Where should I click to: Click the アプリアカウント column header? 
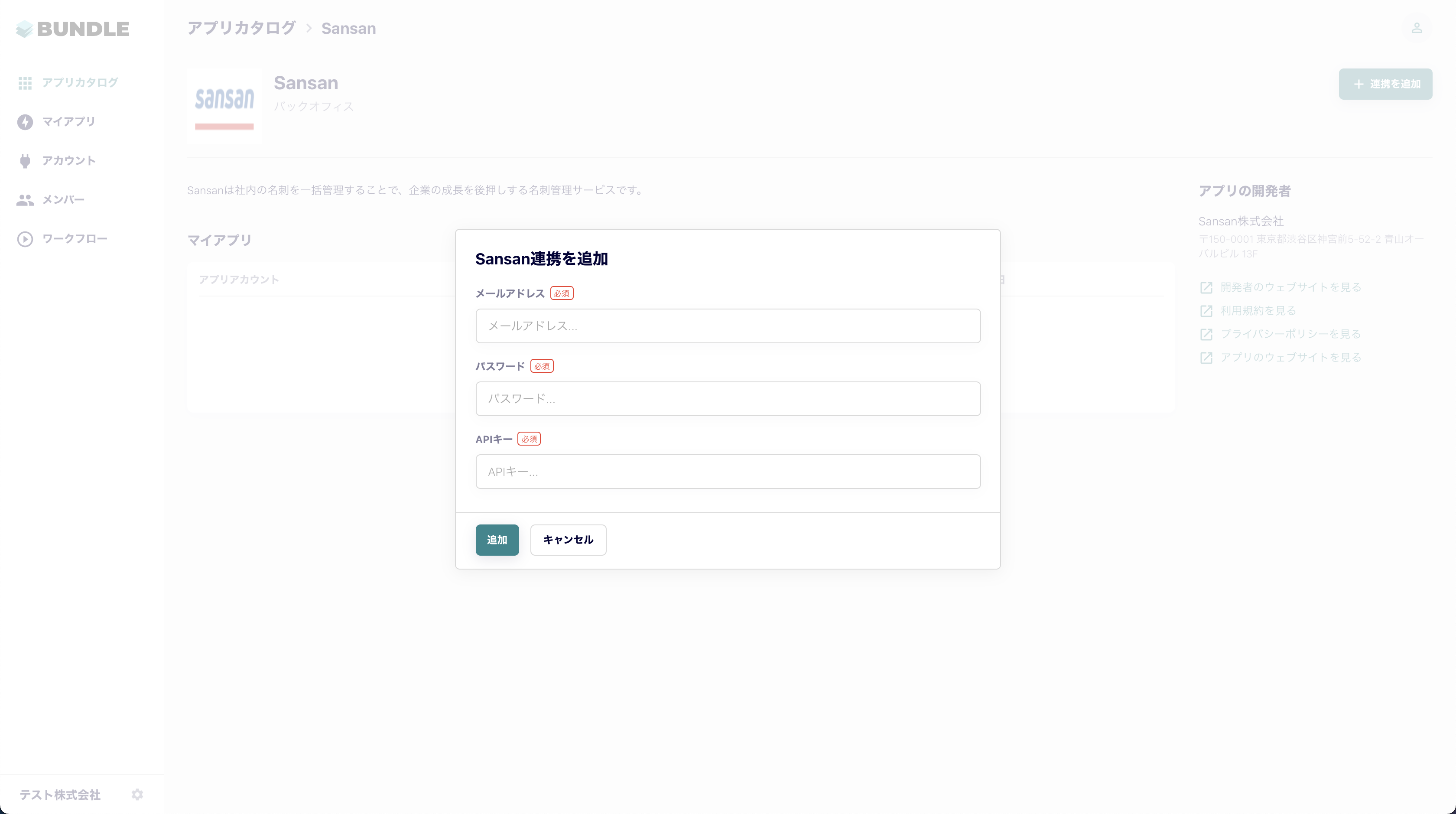[x=239, y=280]
